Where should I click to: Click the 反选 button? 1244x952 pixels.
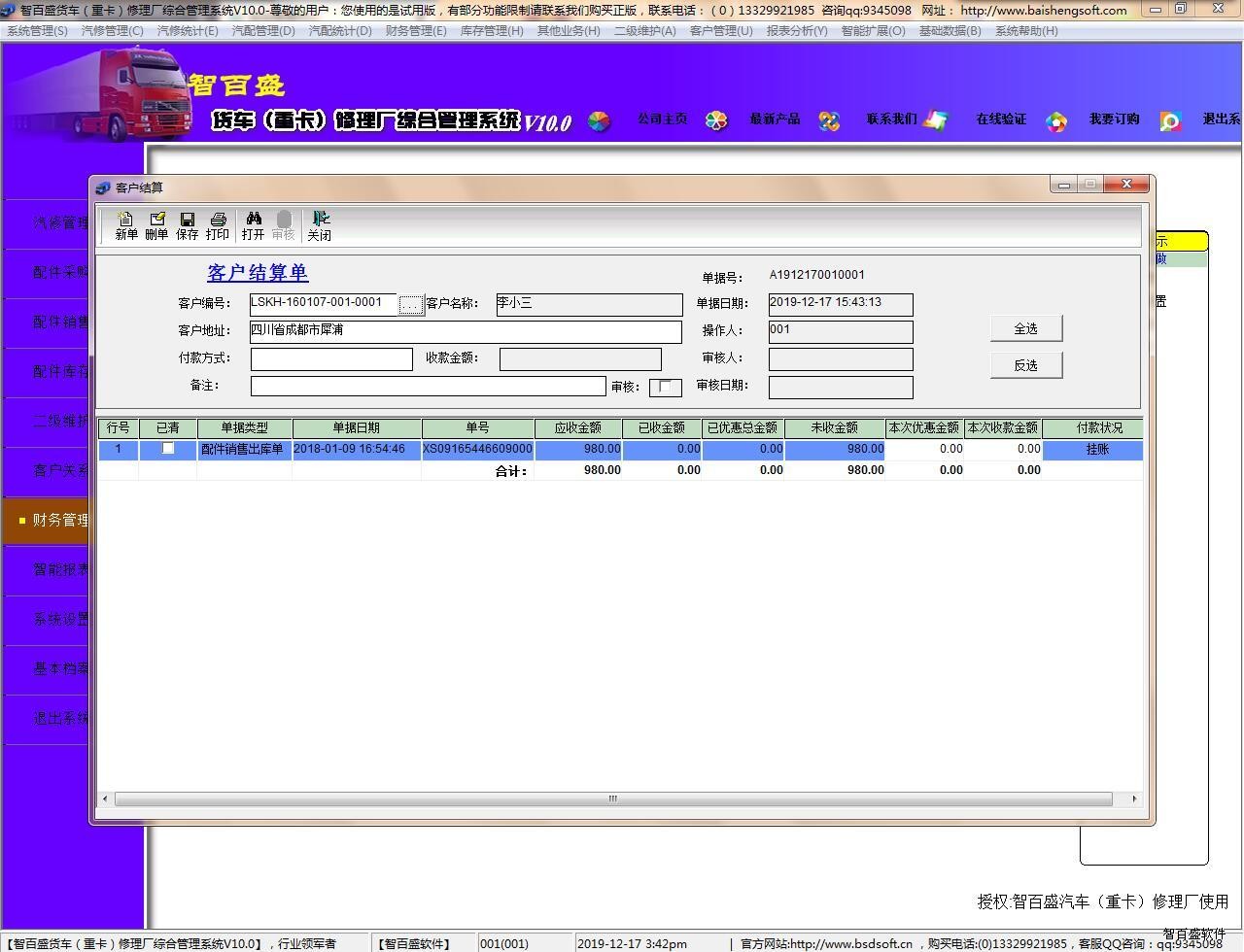click(x=1026, y=365)
